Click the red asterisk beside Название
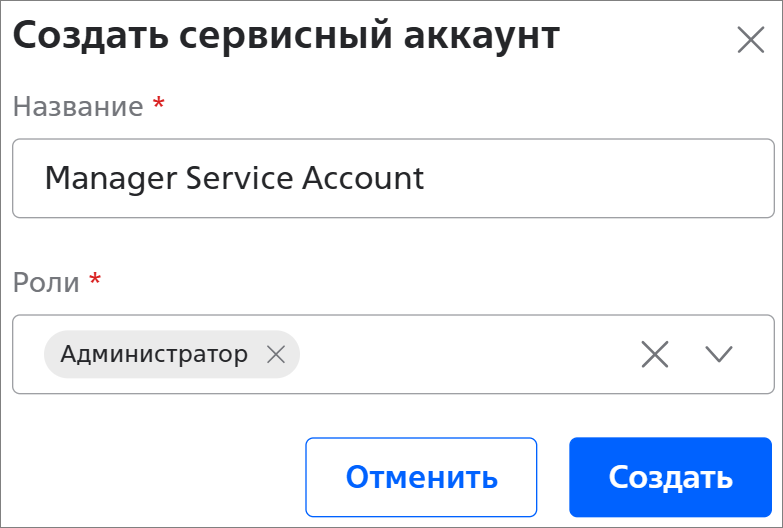This screenshot has width=783, height=528. click(x=158, y=104)
